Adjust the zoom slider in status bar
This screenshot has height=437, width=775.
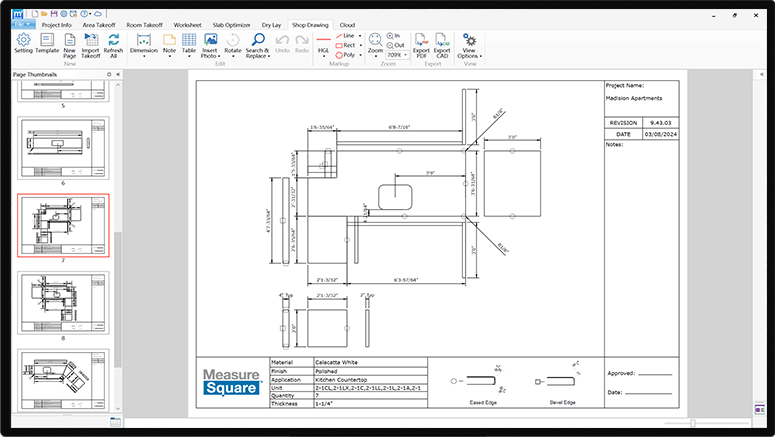pyautogui.click(x=692, y=423)
